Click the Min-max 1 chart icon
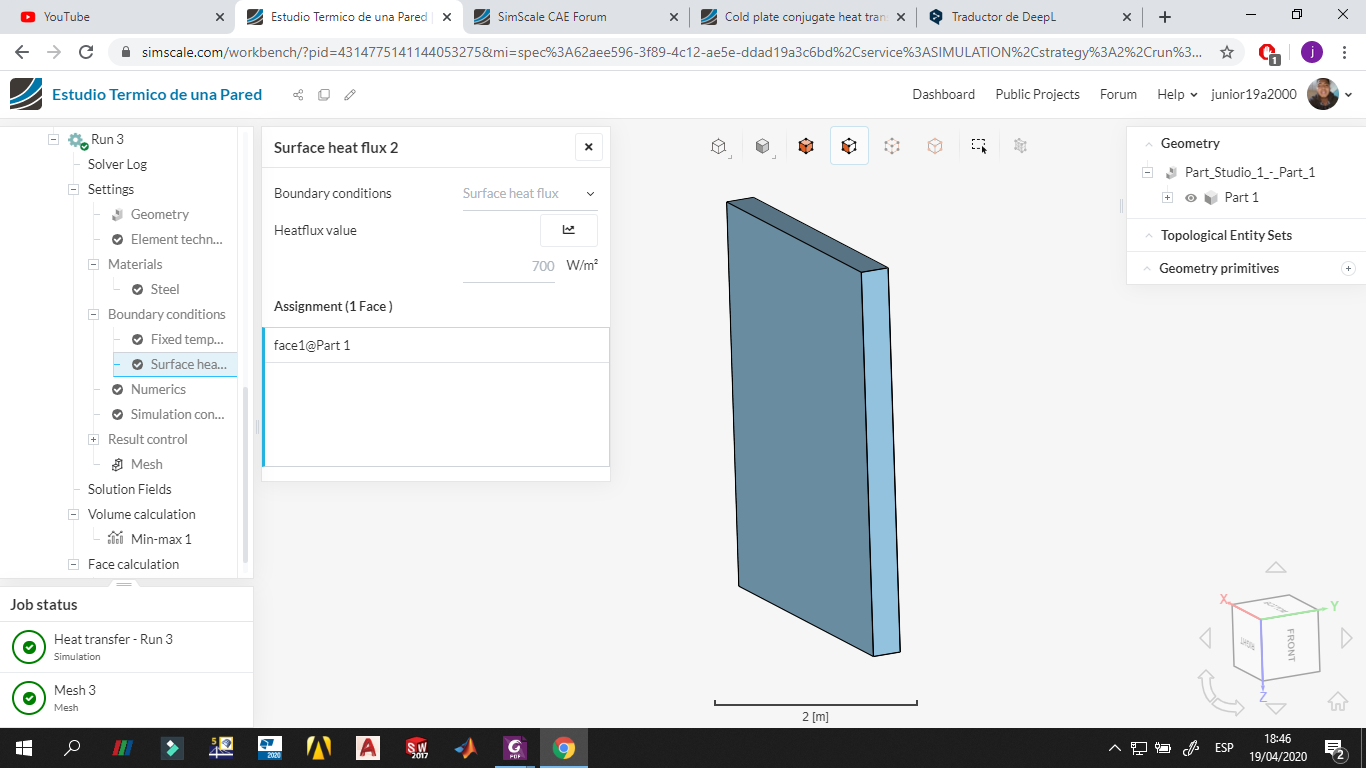 click(x=116, y=539)
